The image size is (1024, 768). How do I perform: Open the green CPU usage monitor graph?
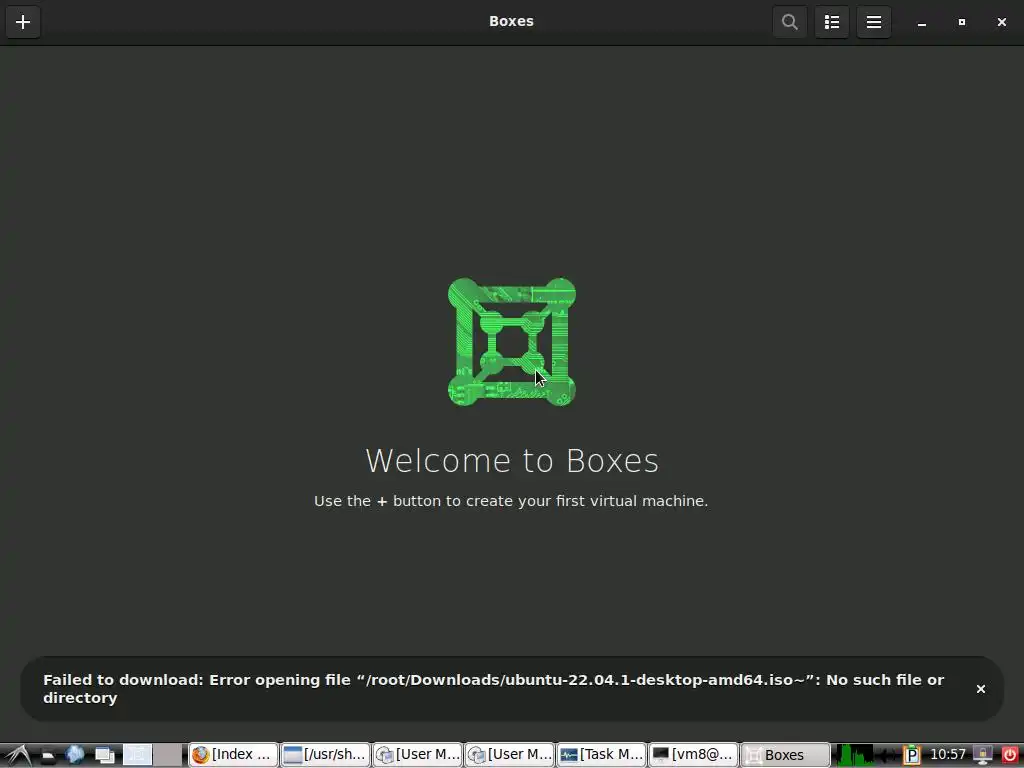coord(856,756)
